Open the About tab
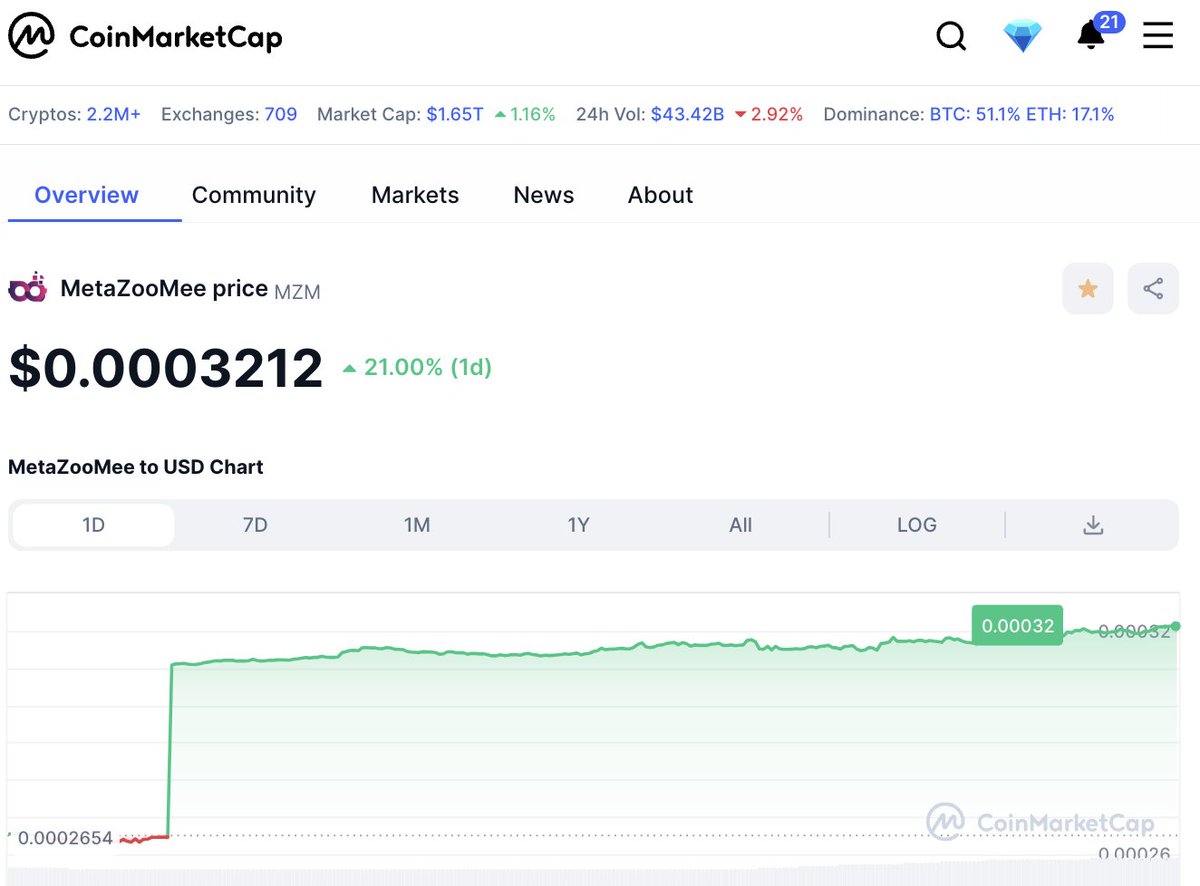1200x886 pixels. pos(660,195)
